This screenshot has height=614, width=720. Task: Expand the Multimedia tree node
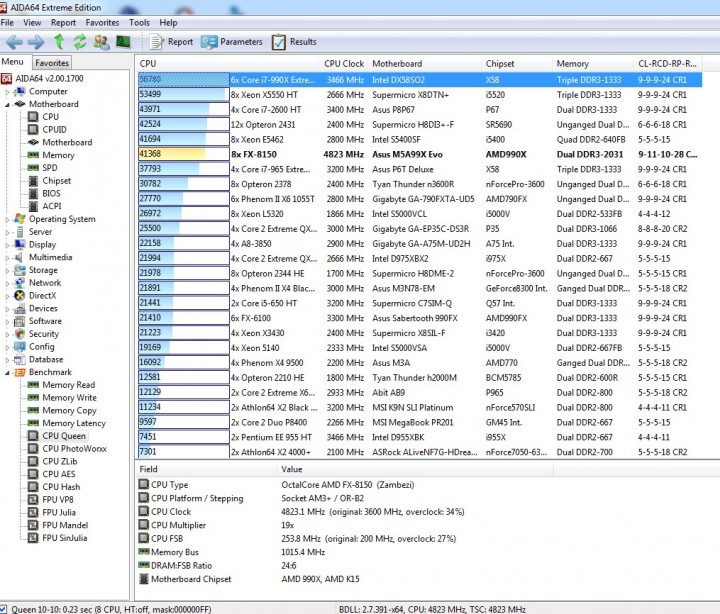(x=7, y=258)
